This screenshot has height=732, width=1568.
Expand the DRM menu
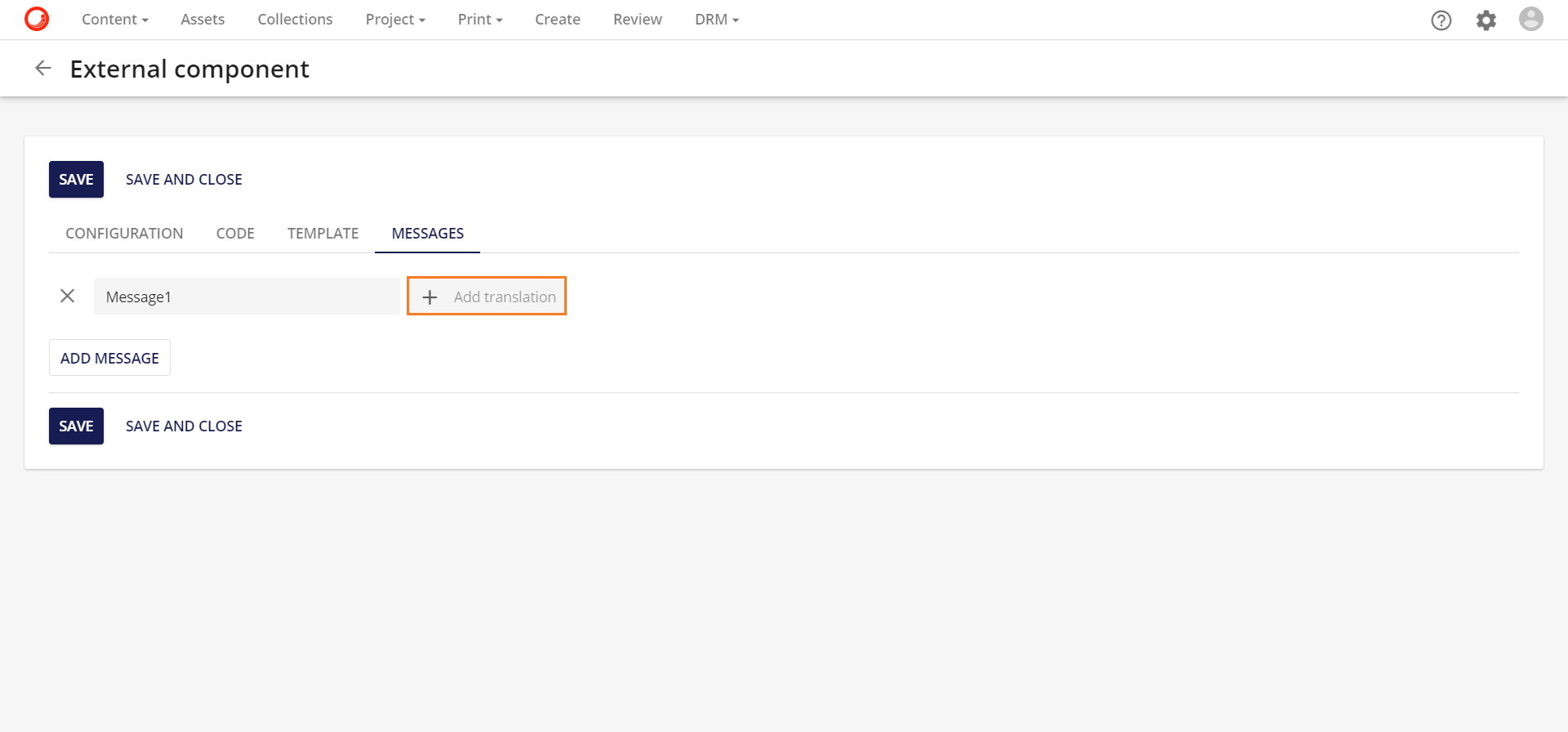click(x=717, y=20)
